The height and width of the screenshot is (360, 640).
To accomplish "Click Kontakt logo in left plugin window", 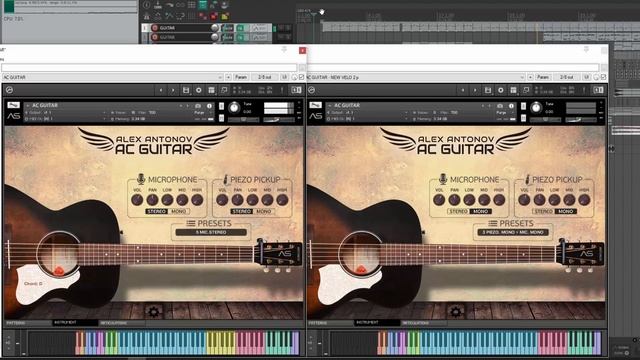I will pyautogui.click(x=9, y=90).
